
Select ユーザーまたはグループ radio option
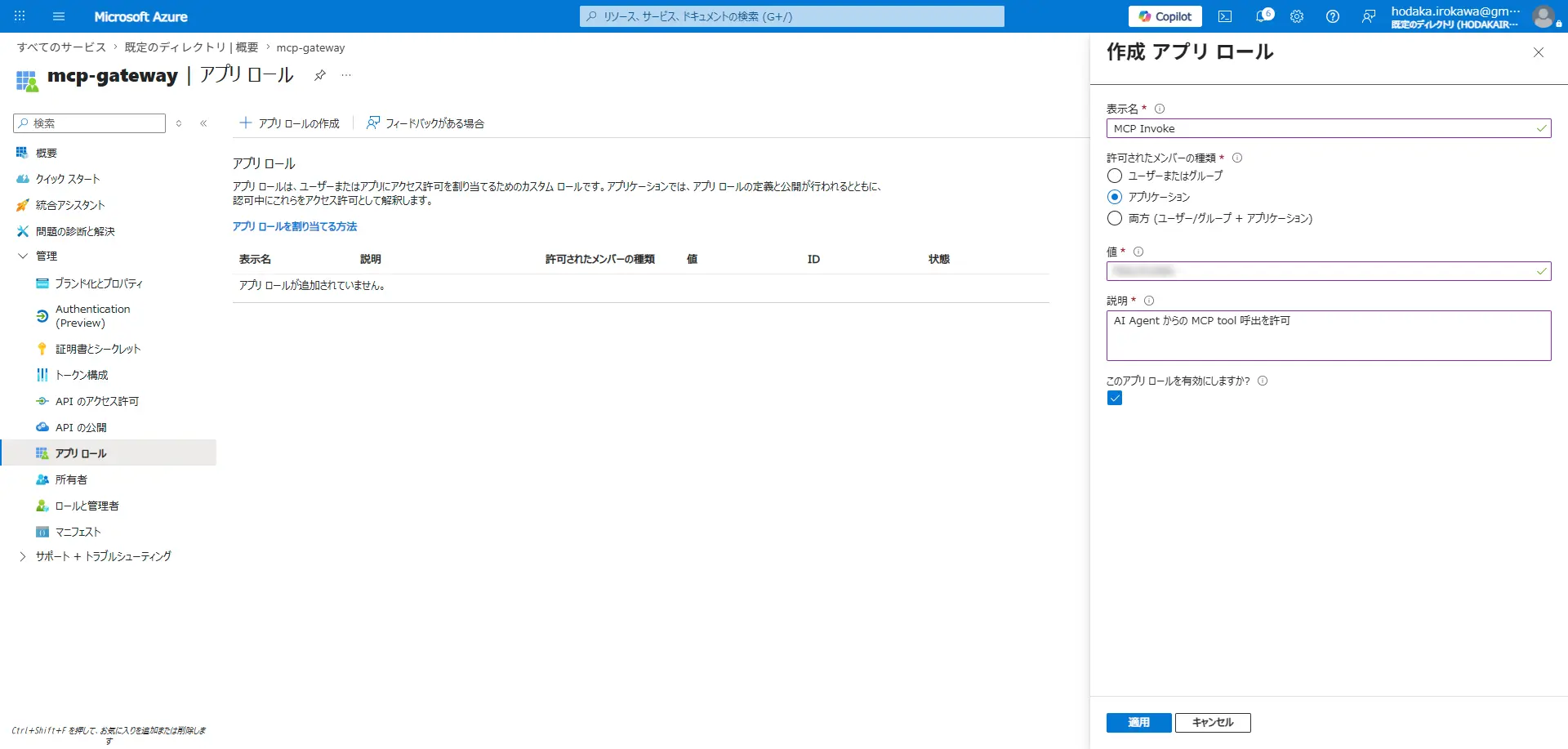click(1115, 176)
